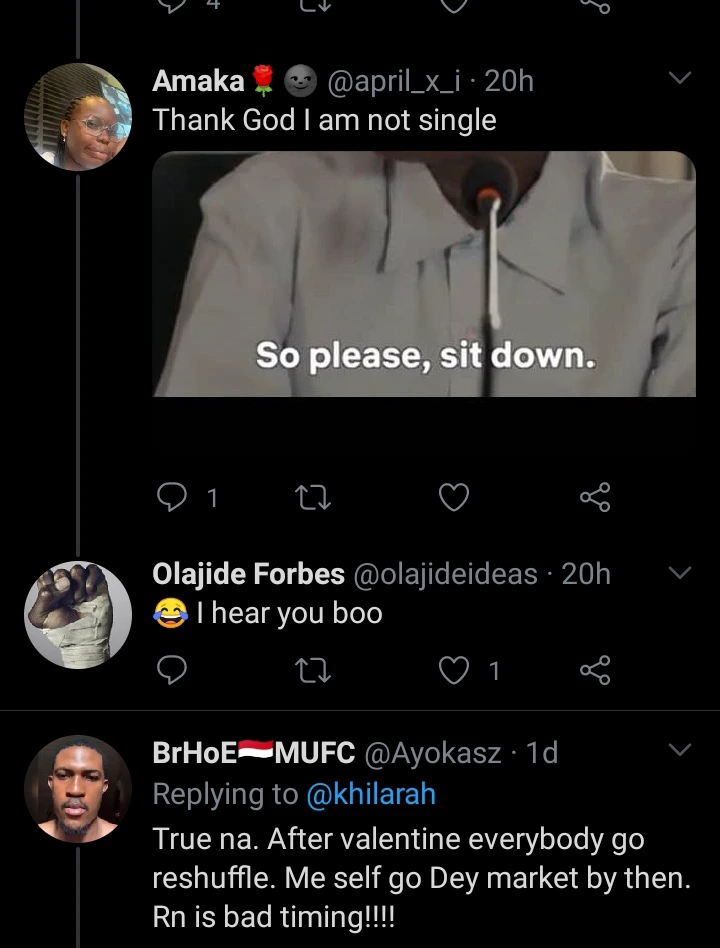Image resolution: width=720 pixels, height=948 pixels.
Task: Expand options chevron on BrHoE MUFC tweet
Action: pos(680,750)
